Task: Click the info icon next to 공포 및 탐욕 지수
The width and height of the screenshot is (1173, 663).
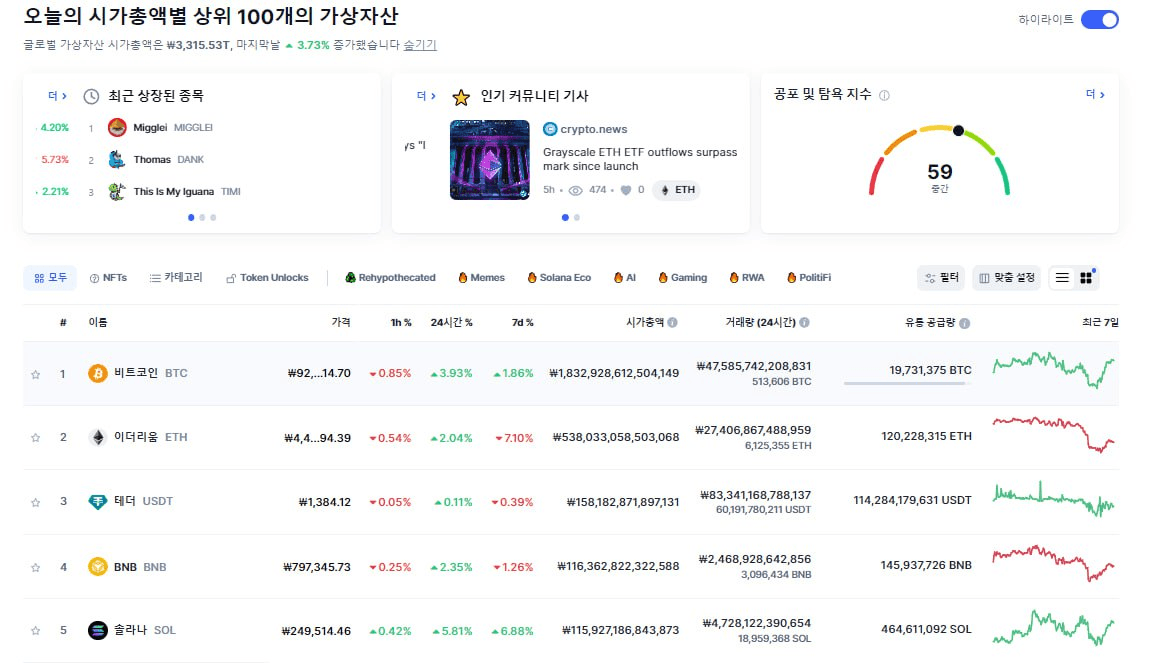Action: click(x=884, y=95)
